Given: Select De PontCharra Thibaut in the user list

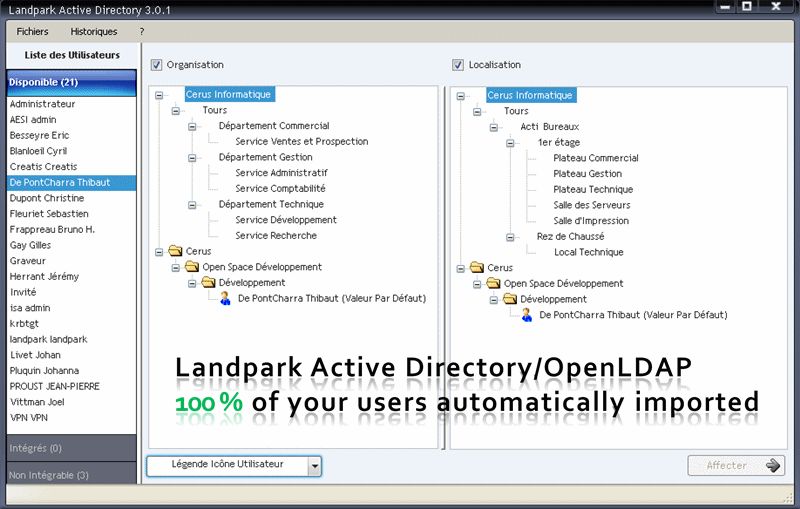Looking at the screenshot, I should (x=71, y=183).
